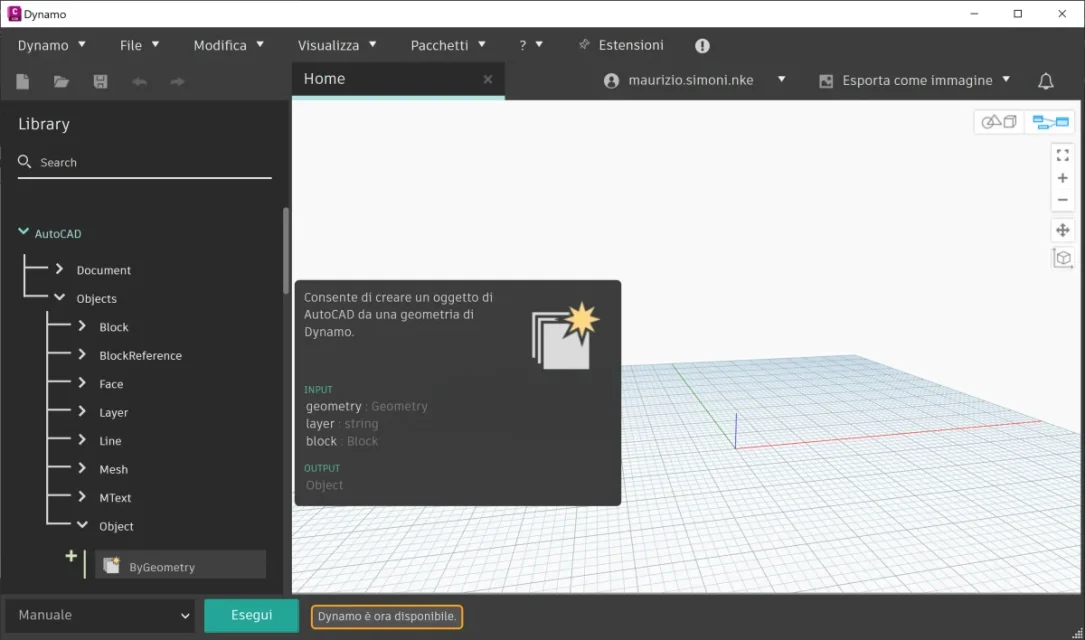
Task: Click the Undo arrow icon
Action: pyautogui.click(x=139, y=82)
